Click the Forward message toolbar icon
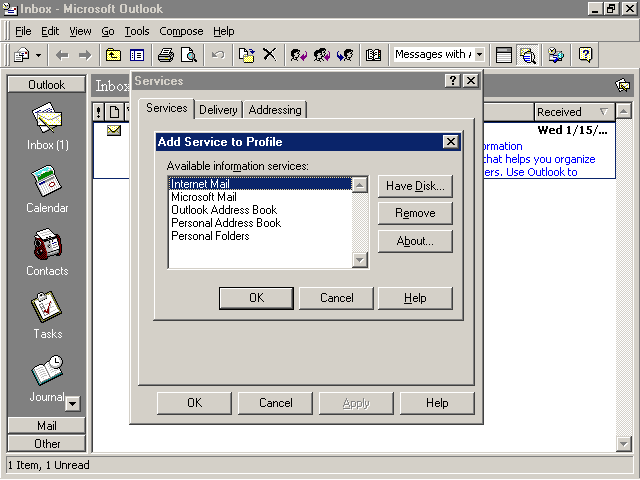The height and width of the screenshot is (480, 640). pos(345,55)
